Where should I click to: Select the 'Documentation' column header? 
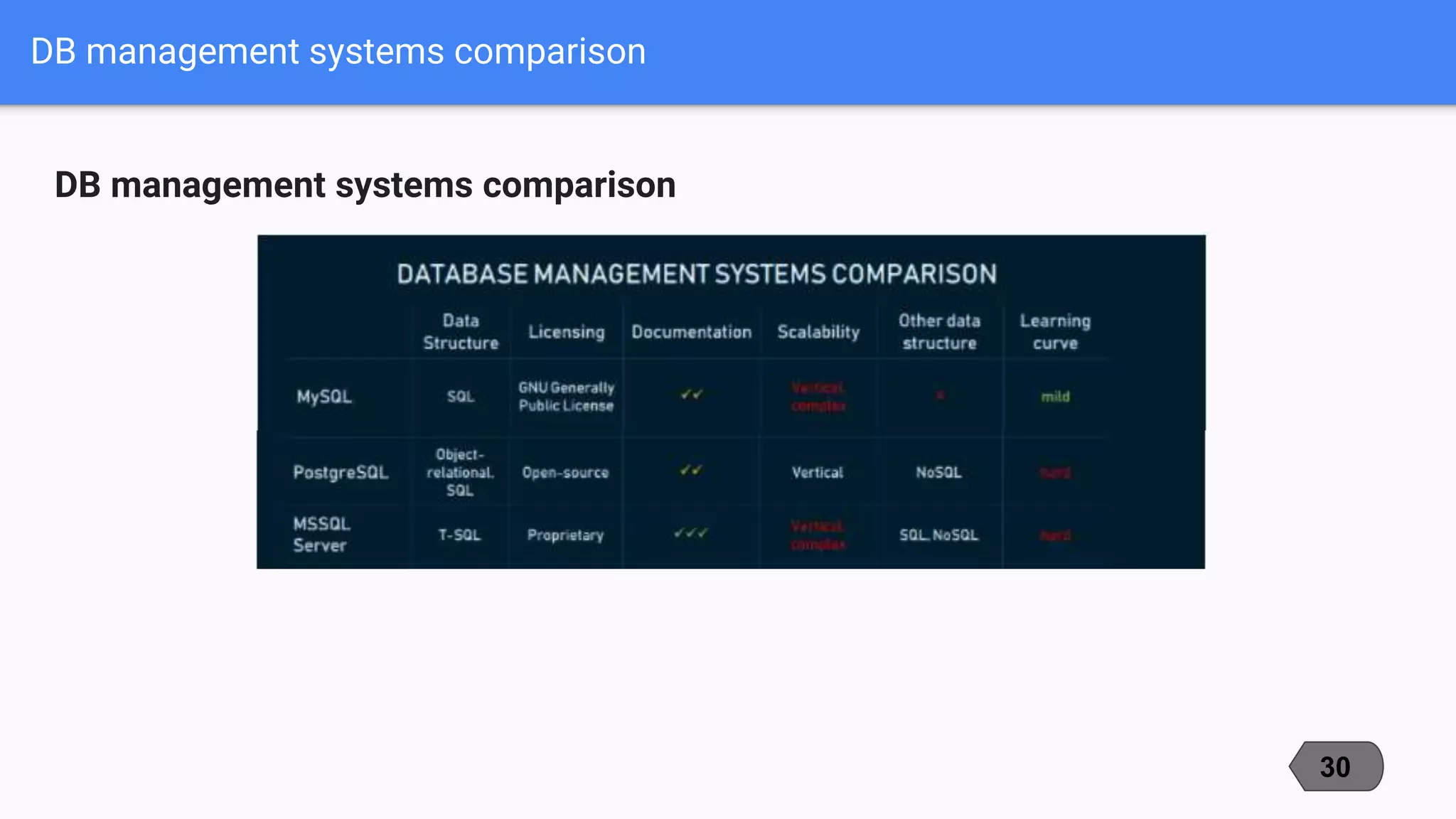[x=691, y=332]
